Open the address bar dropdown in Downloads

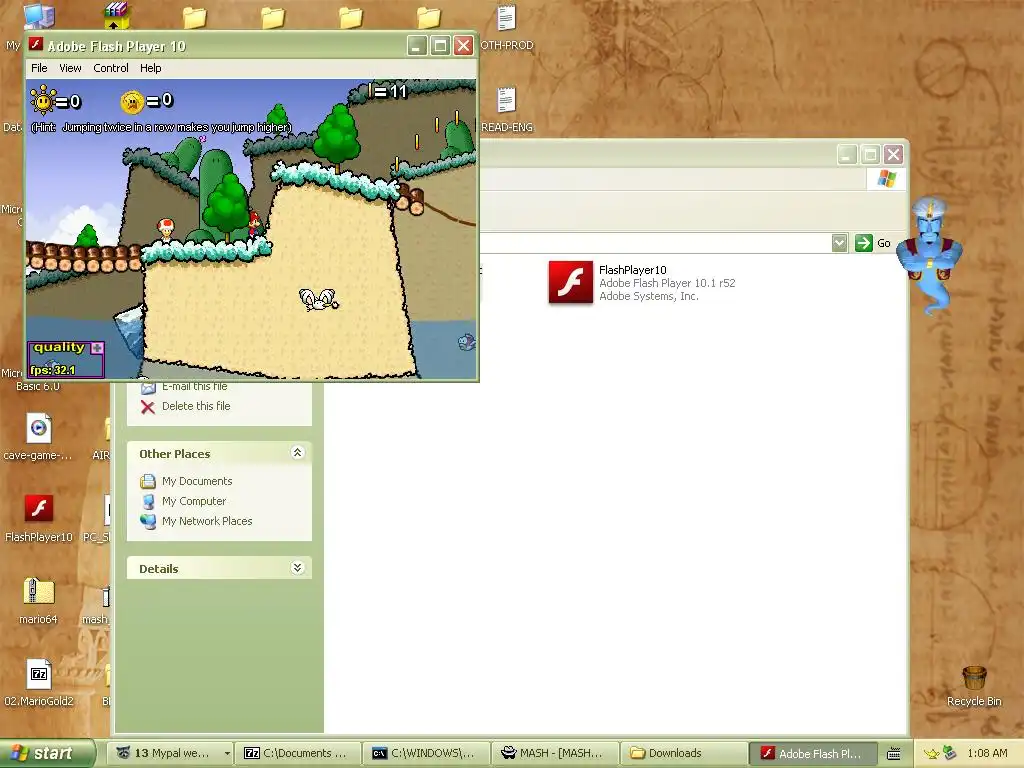click(x=839, y=243)
